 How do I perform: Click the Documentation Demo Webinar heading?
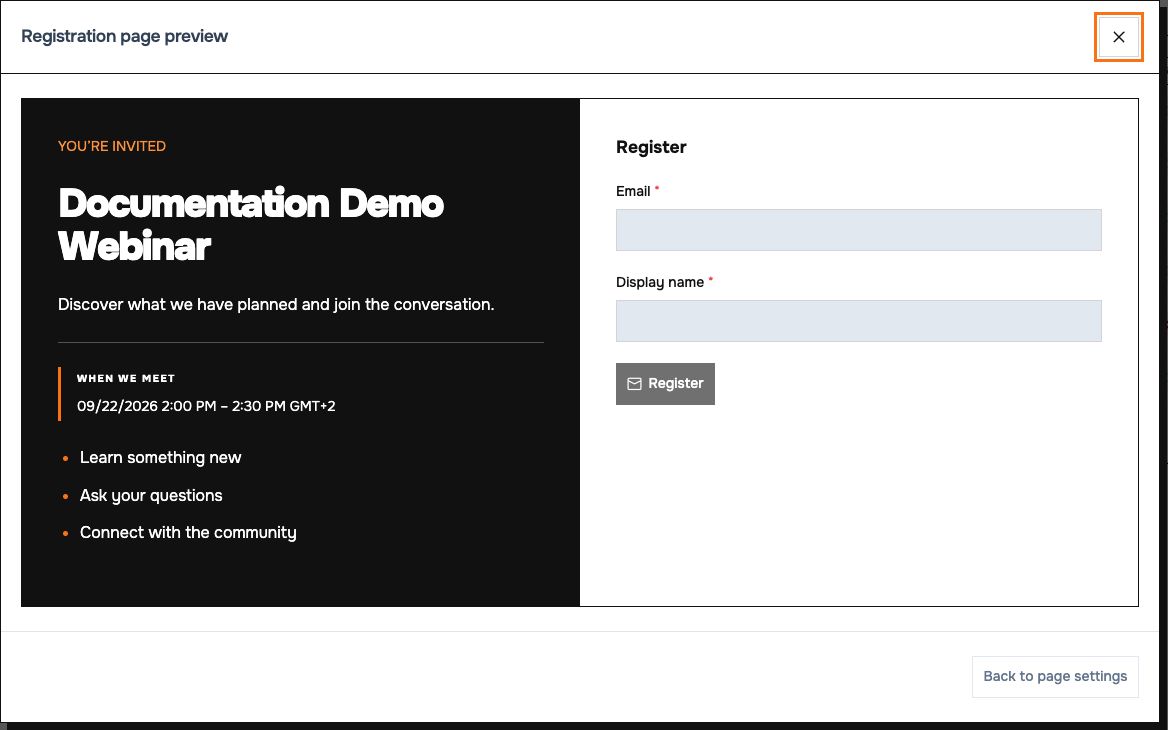[x=251, y=224]
